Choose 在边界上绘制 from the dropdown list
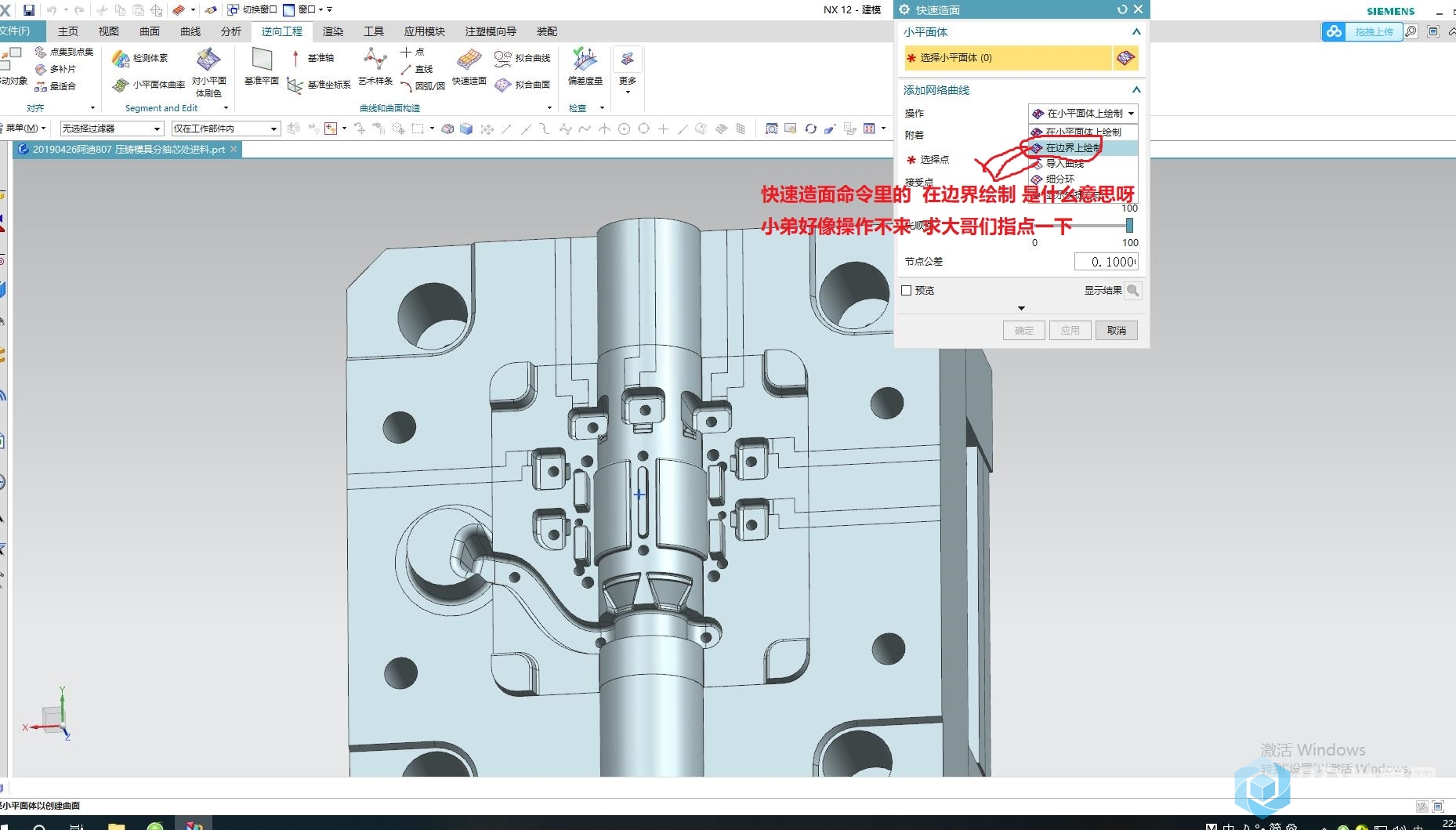This screenshot has width=1456, height=830. pos(1083,148)
